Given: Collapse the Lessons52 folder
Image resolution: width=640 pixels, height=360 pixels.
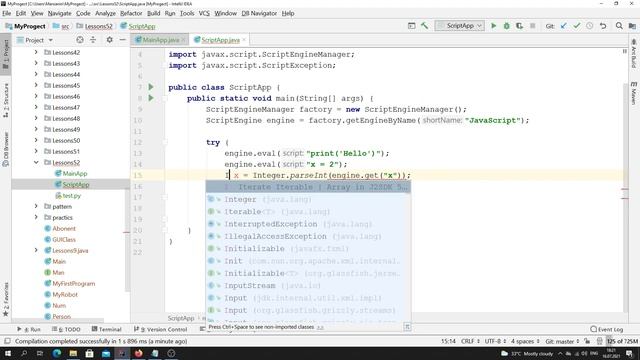Looking at the screenshot, I should pyautogui.click(x=36, y=162).
